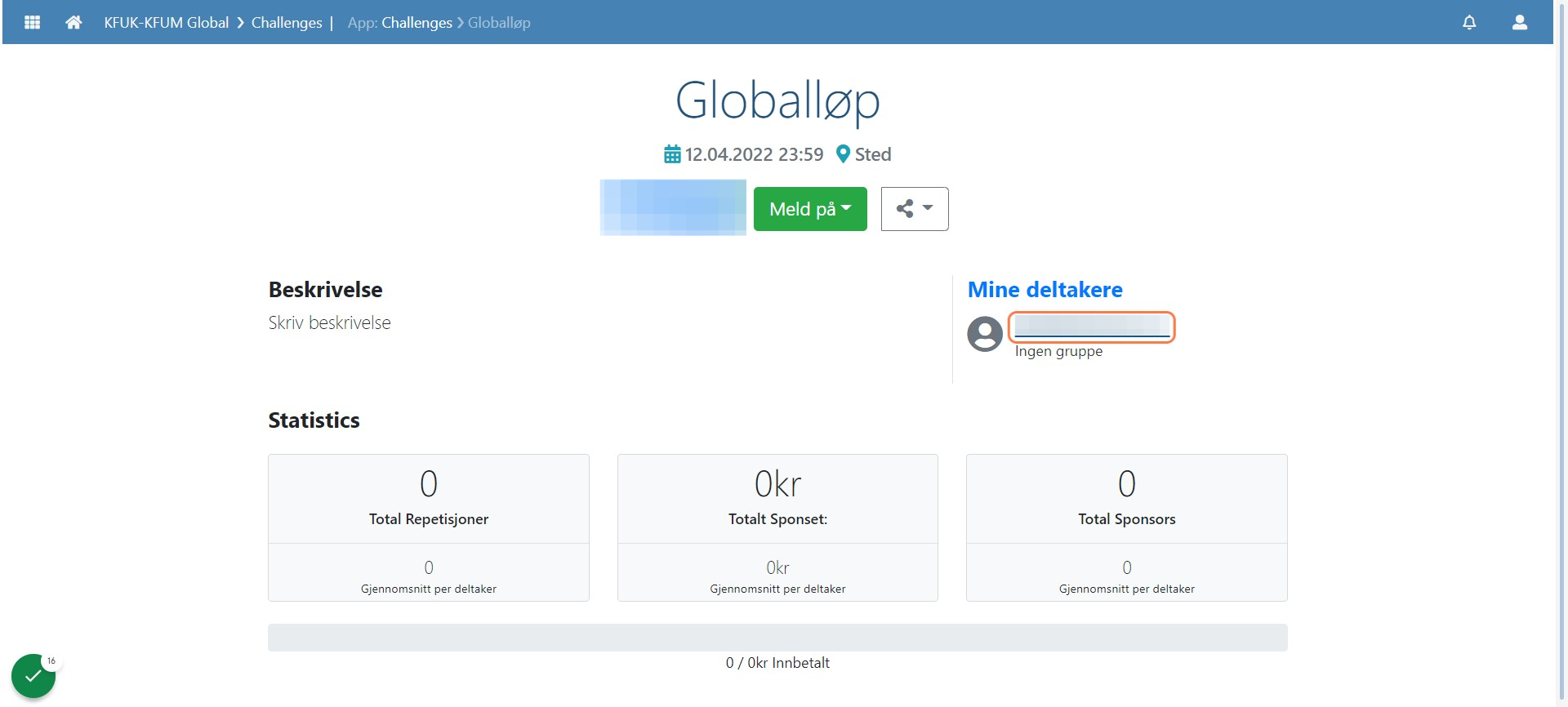Viewport: 1568px width, 707px height.
Task: Click the participant avatar under Mine deltakere
Action: [985, 334]
